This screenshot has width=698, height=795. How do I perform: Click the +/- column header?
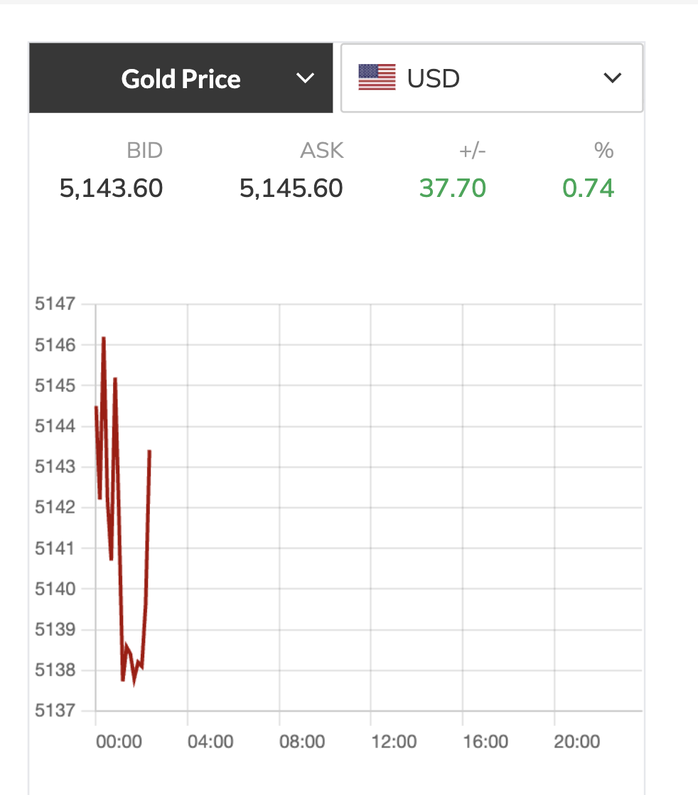pyautogui.click(x=472, y=151)
